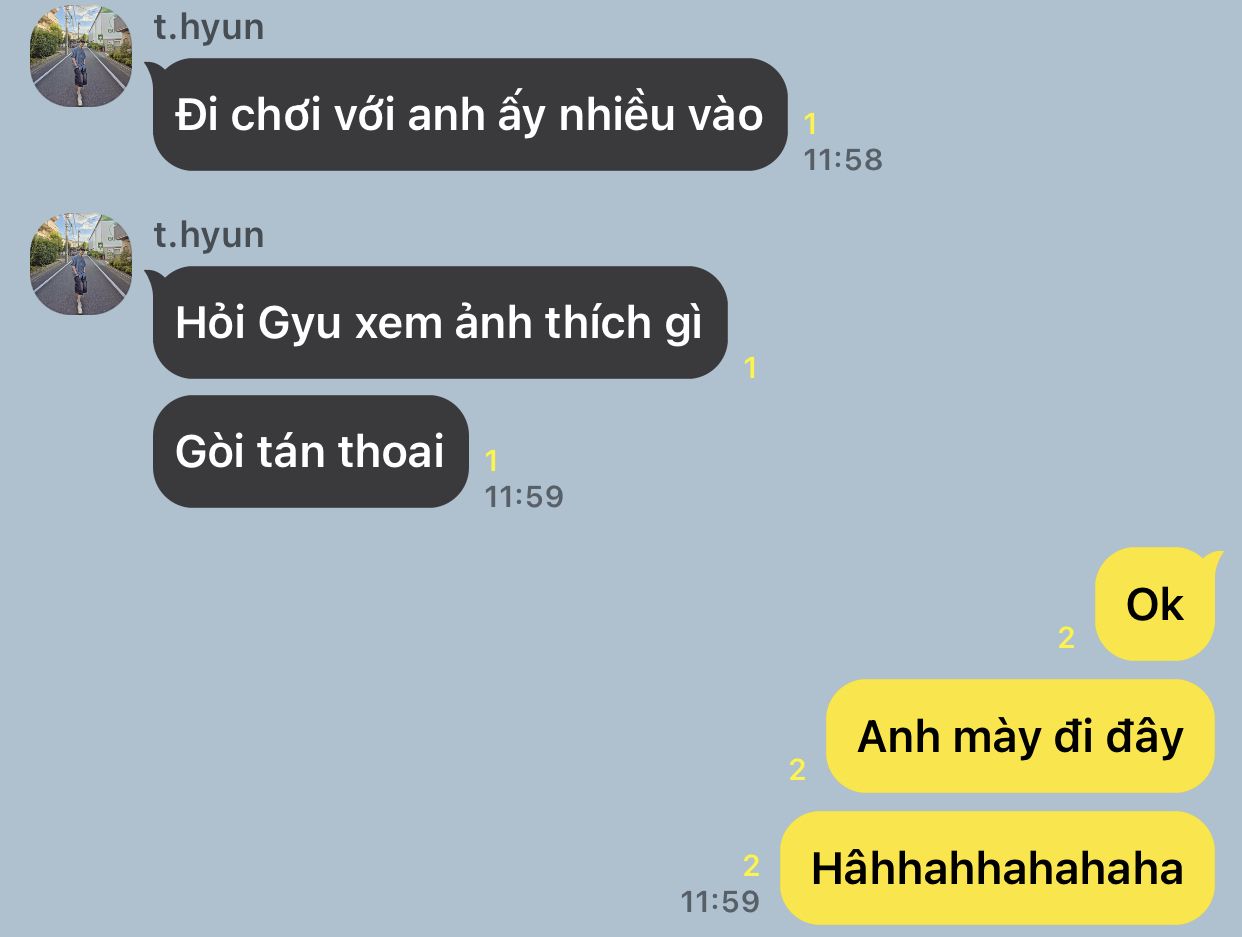Tap read count 1 beside 'Đi chơi' message
The image size is (1242, 937).
tap(811, 124)
